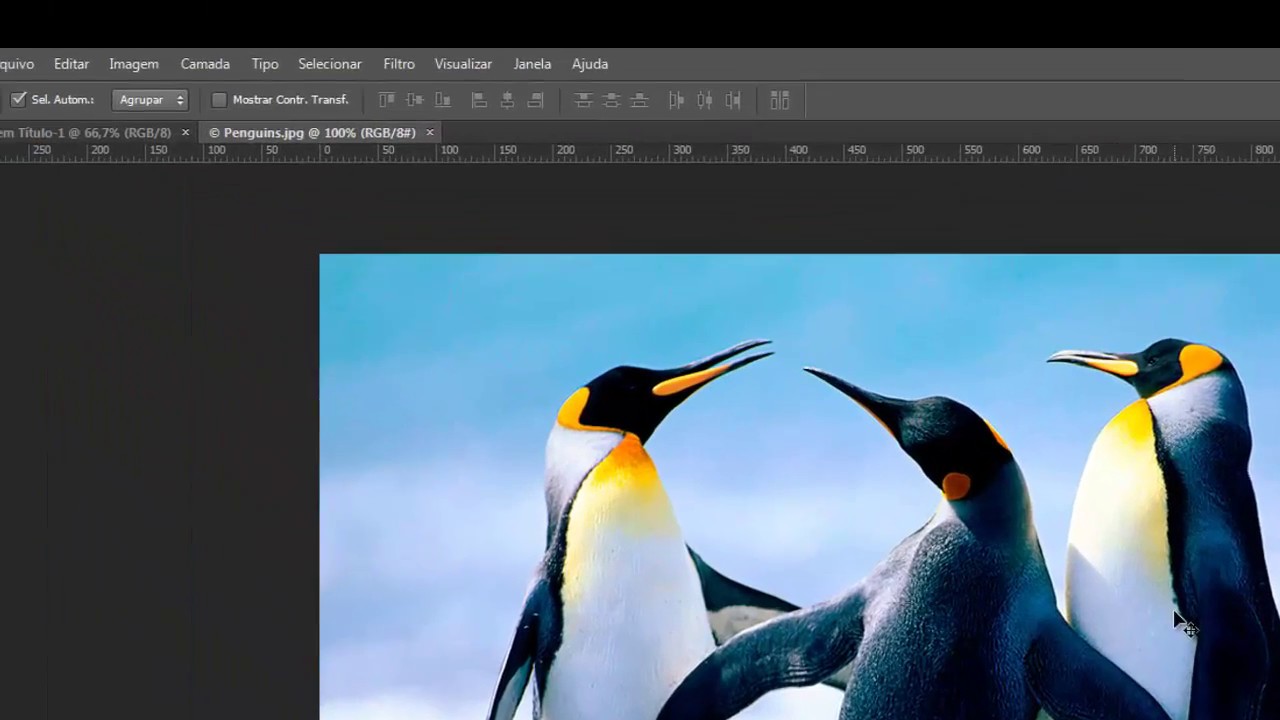The height and width of the screenshot is (720, 1280).
Task: Click the Distribute Vertical Centers icon
Action: tap(611, 100)
